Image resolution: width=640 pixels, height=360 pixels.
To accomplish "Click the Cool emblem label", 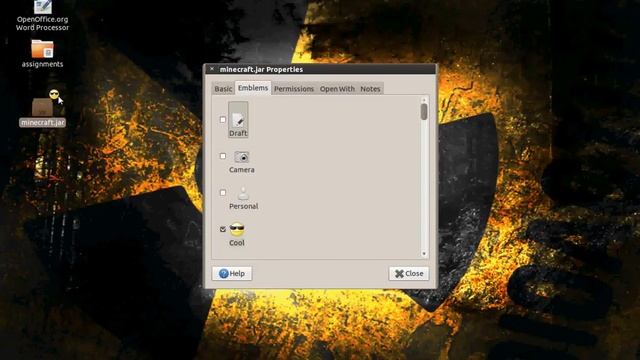I will [237, 243].
